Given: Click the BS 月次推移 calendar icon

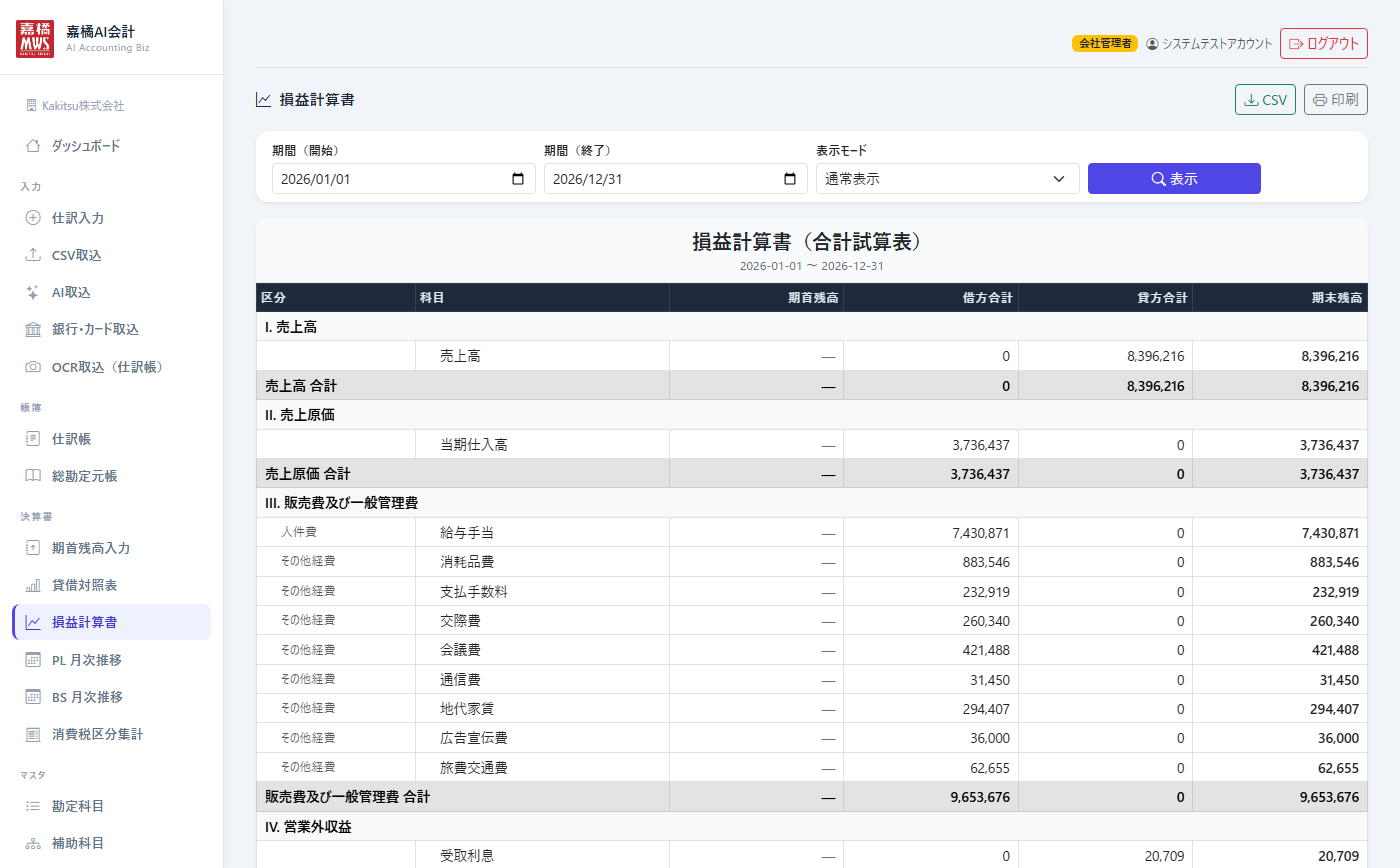Looking at the screenshot, I should (x=33, y=697).
